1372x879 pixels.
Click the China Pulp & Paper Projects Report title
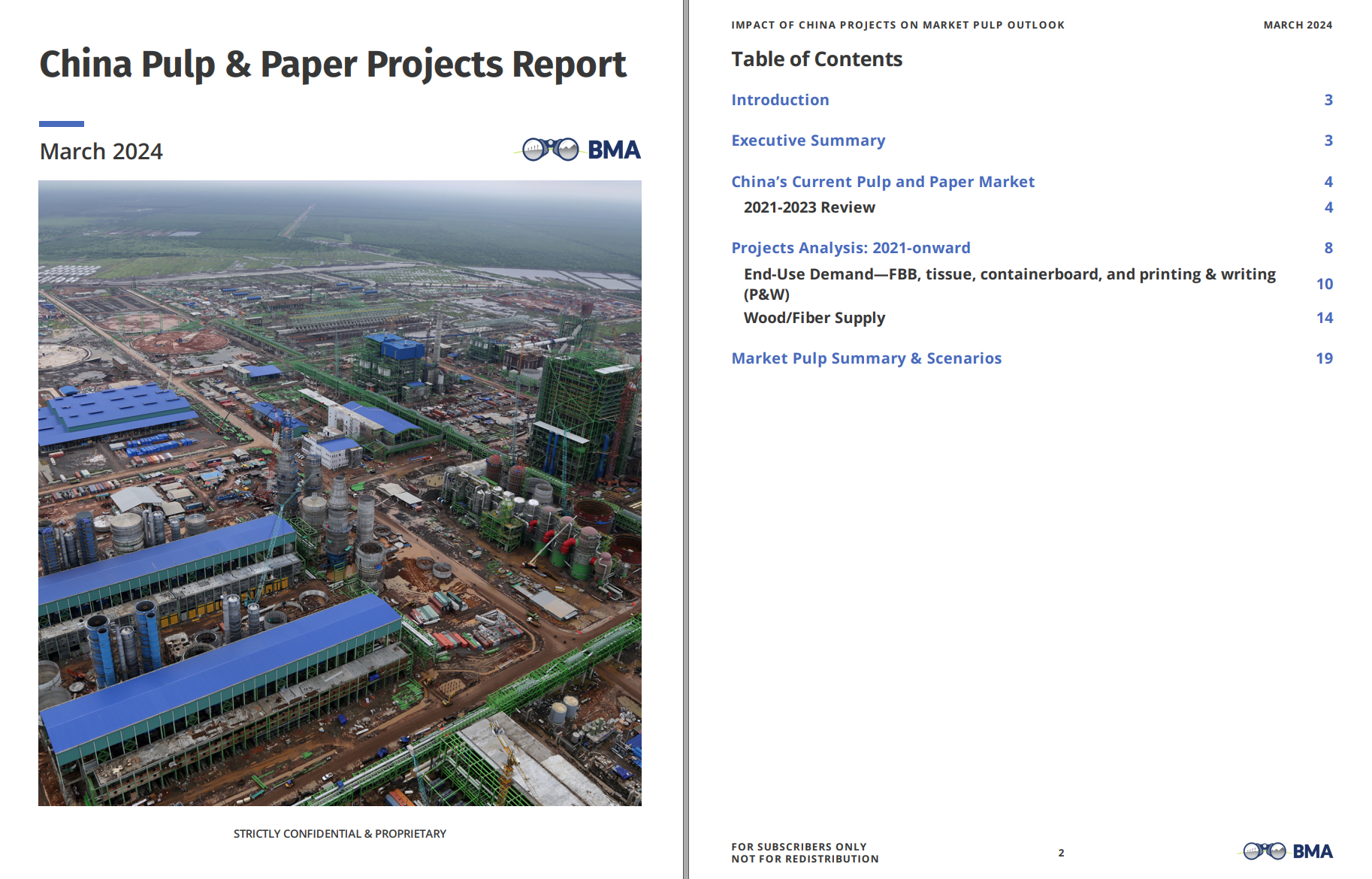point(332,65)
